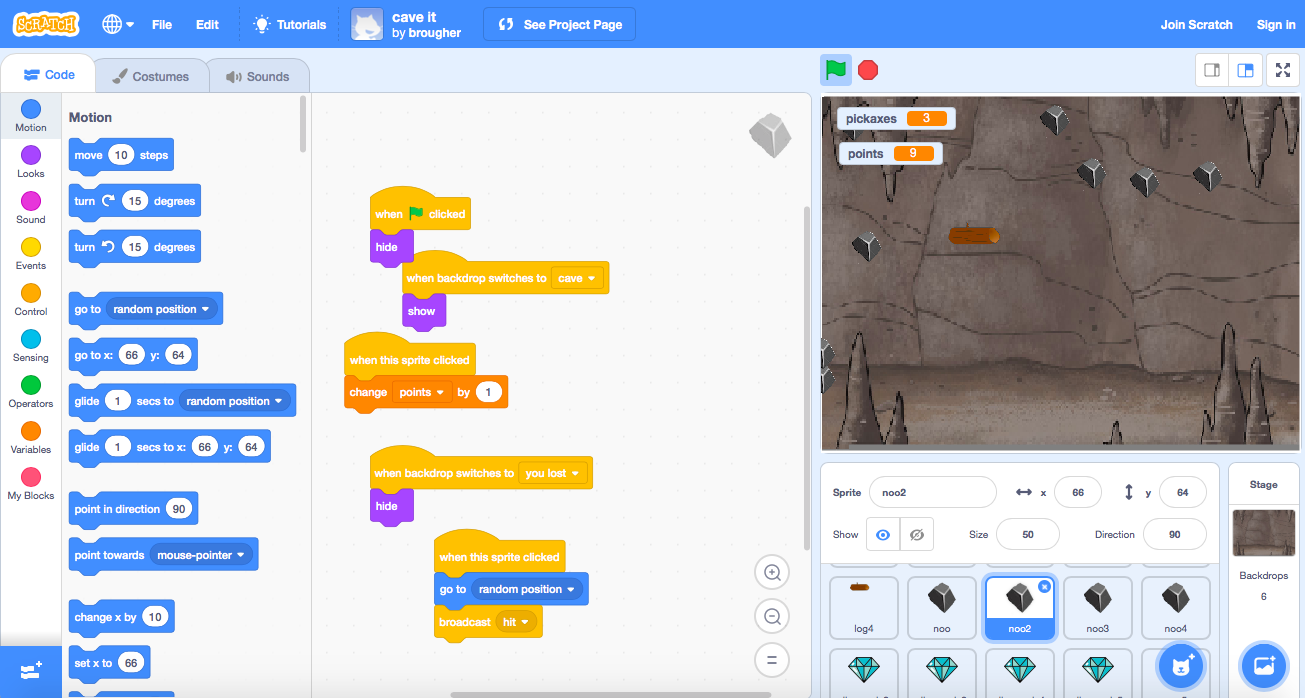The width and height of the screenshot is (1305, 698).
Task: Select the Variables category orange circle
Action: click(x=31, y=431)
